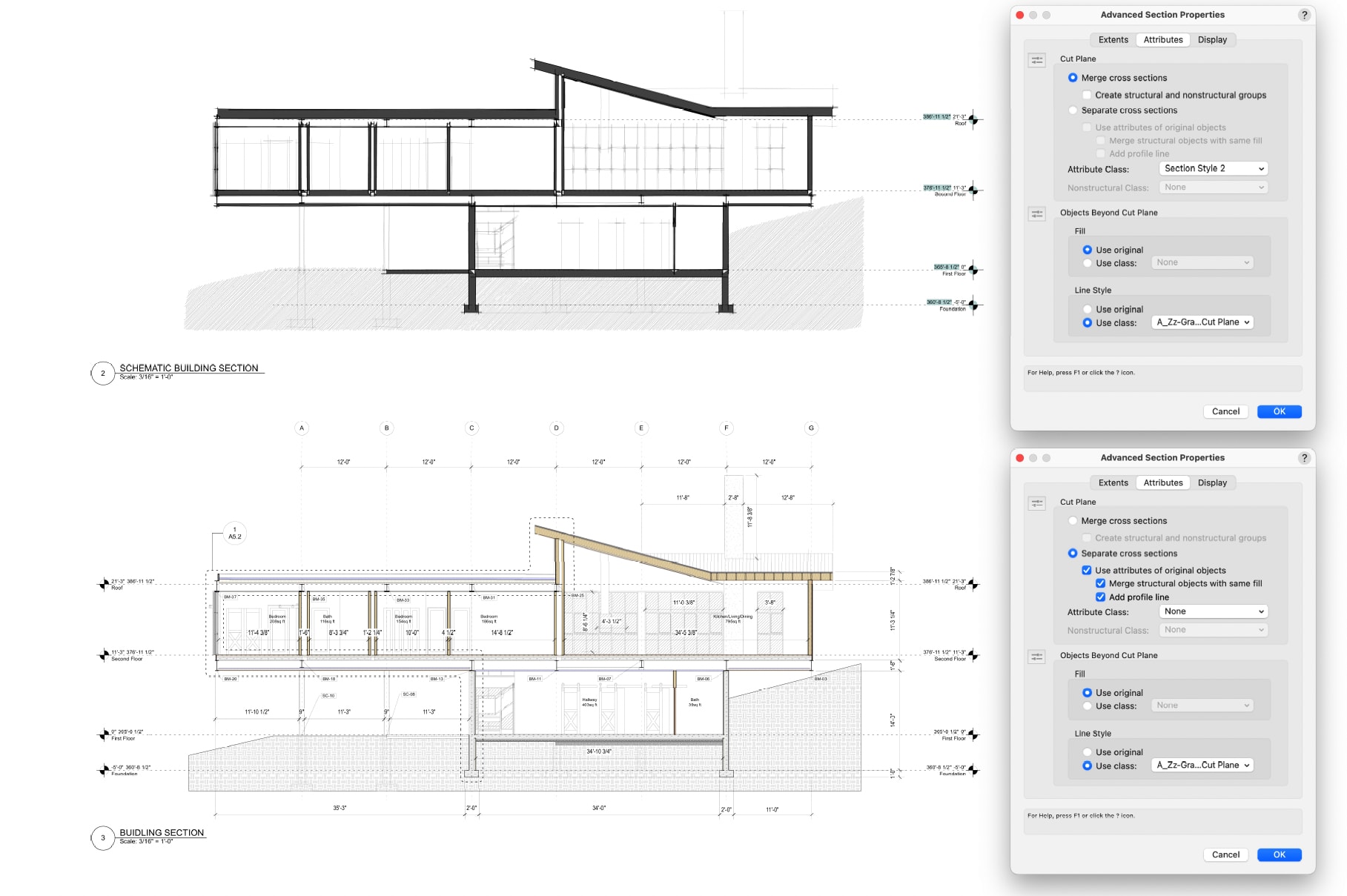Click Roof elevation benchmark on schematic section

click(973, 119)
